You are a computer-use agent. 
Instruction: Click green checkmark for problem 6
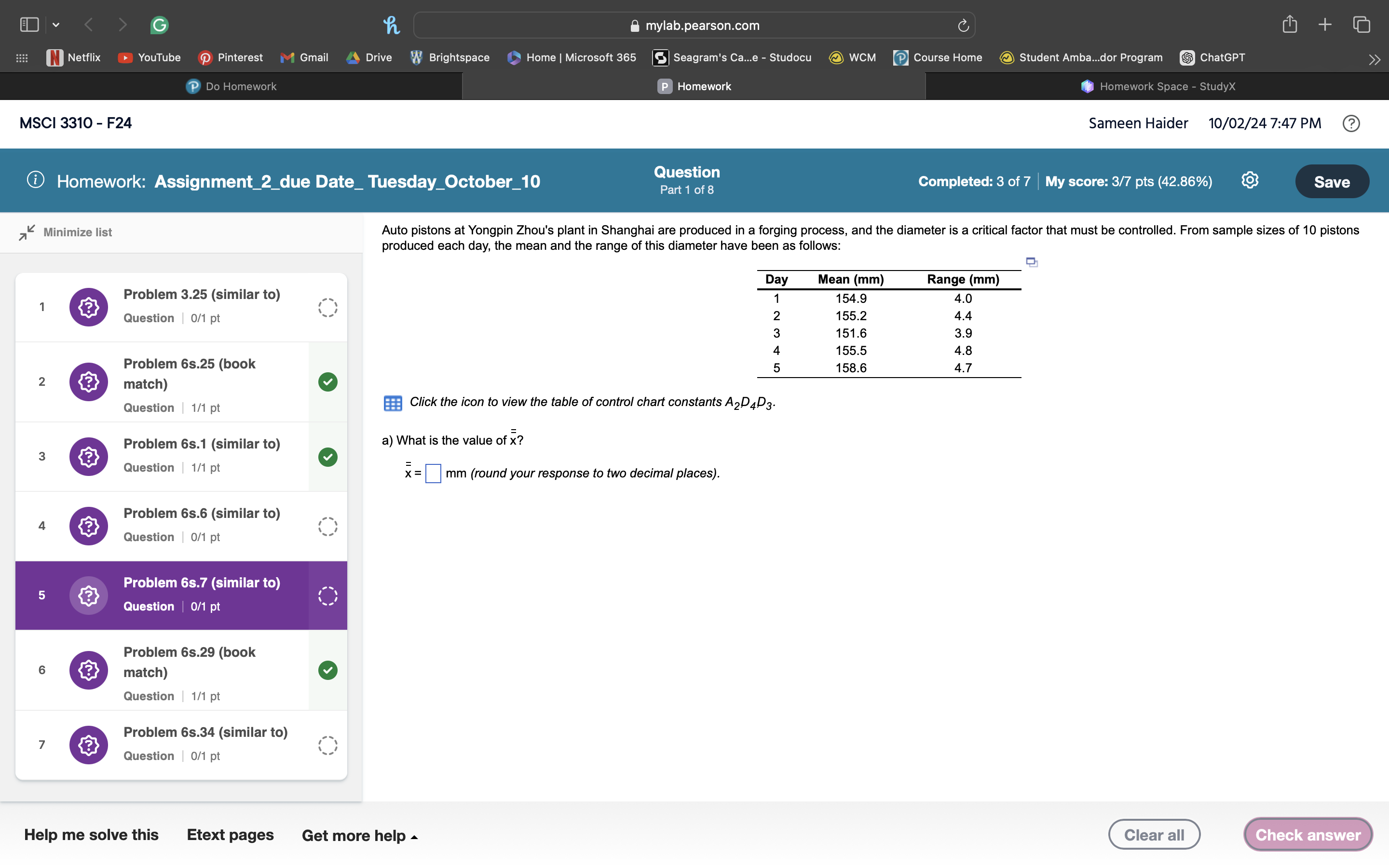pos(328,670)
